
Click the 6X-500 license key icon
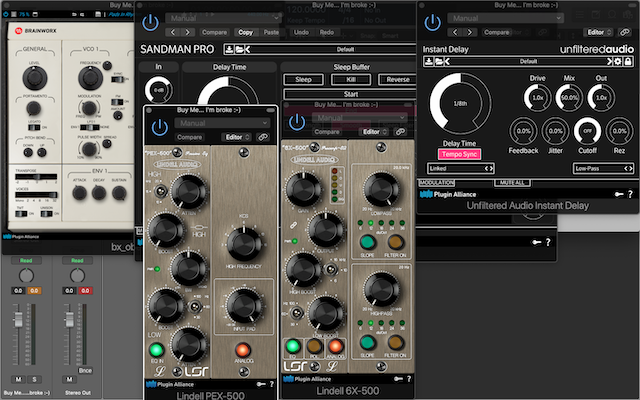tap(398, 379)
